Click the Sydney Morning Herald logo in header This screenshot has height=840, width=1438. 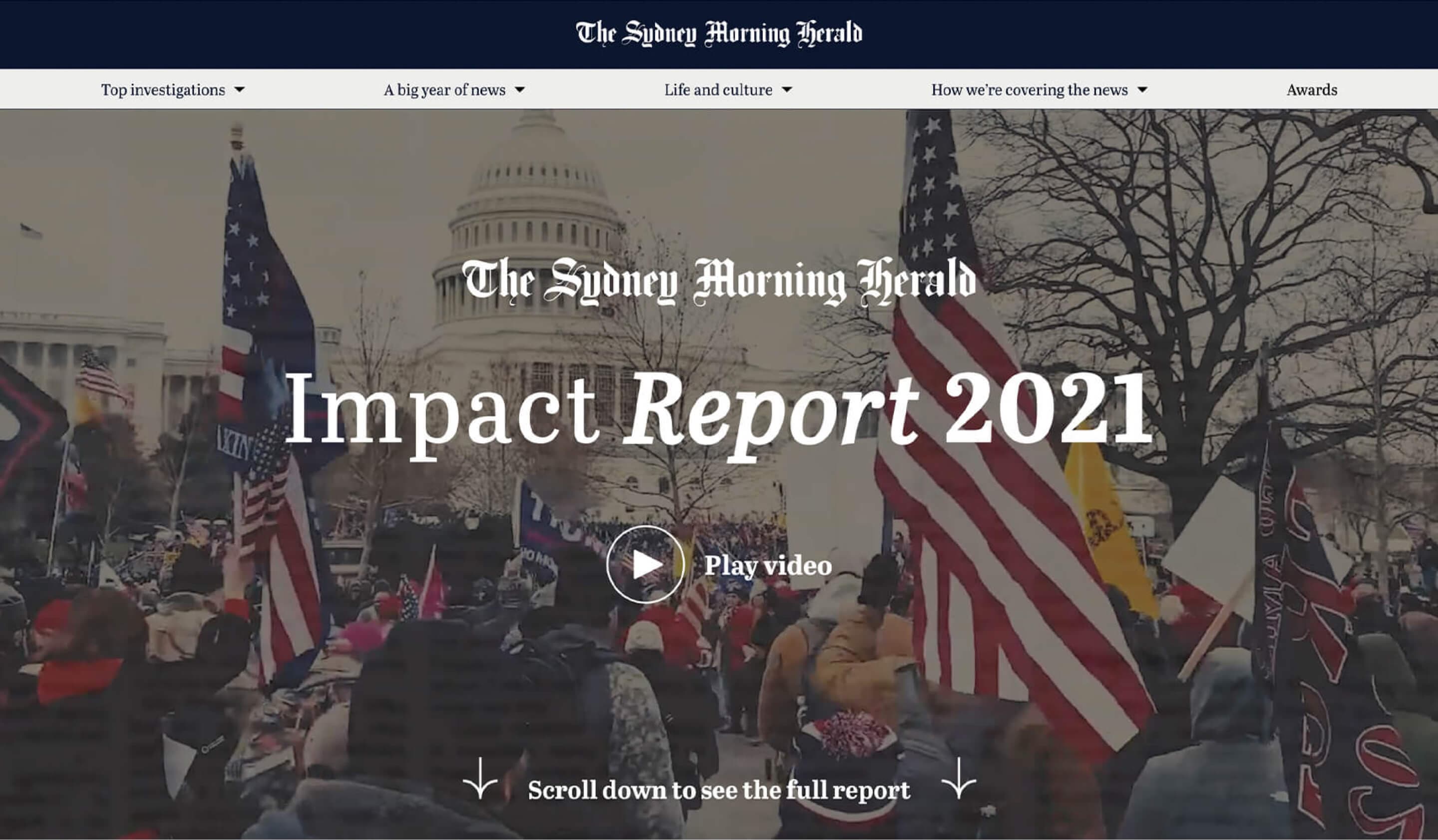(719, 33)
